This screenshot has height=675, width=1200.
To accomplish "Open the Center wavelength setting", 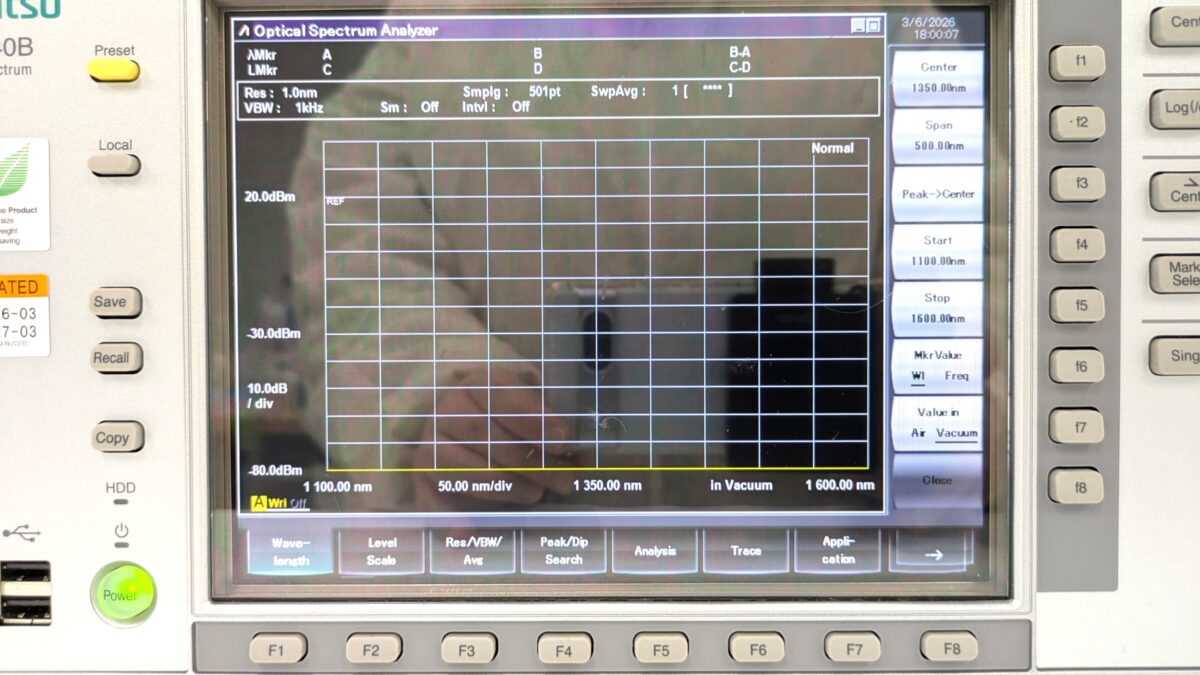I will point(937,78).
